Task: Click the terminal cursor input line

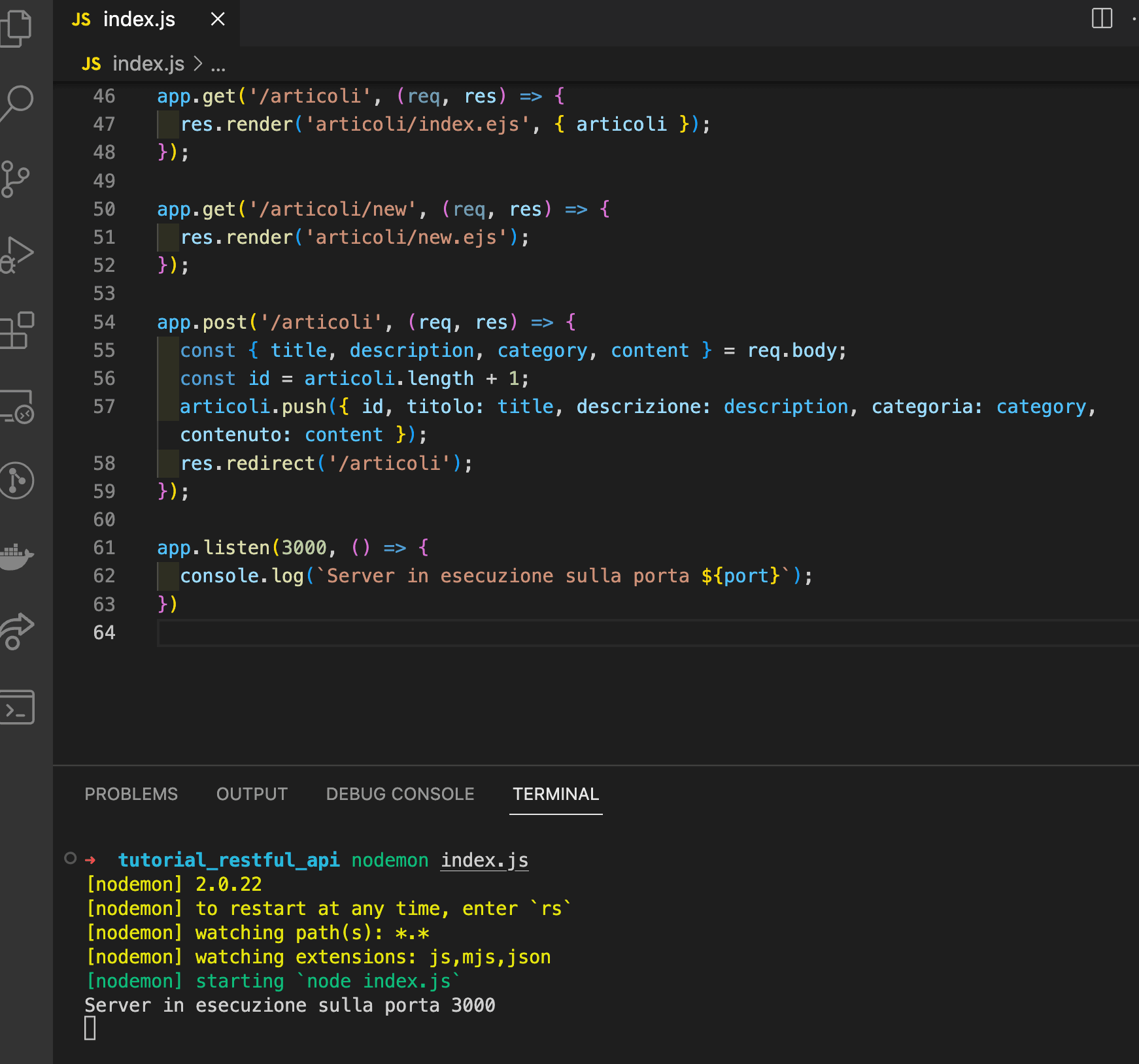Action: click(x=90, y=1029)
